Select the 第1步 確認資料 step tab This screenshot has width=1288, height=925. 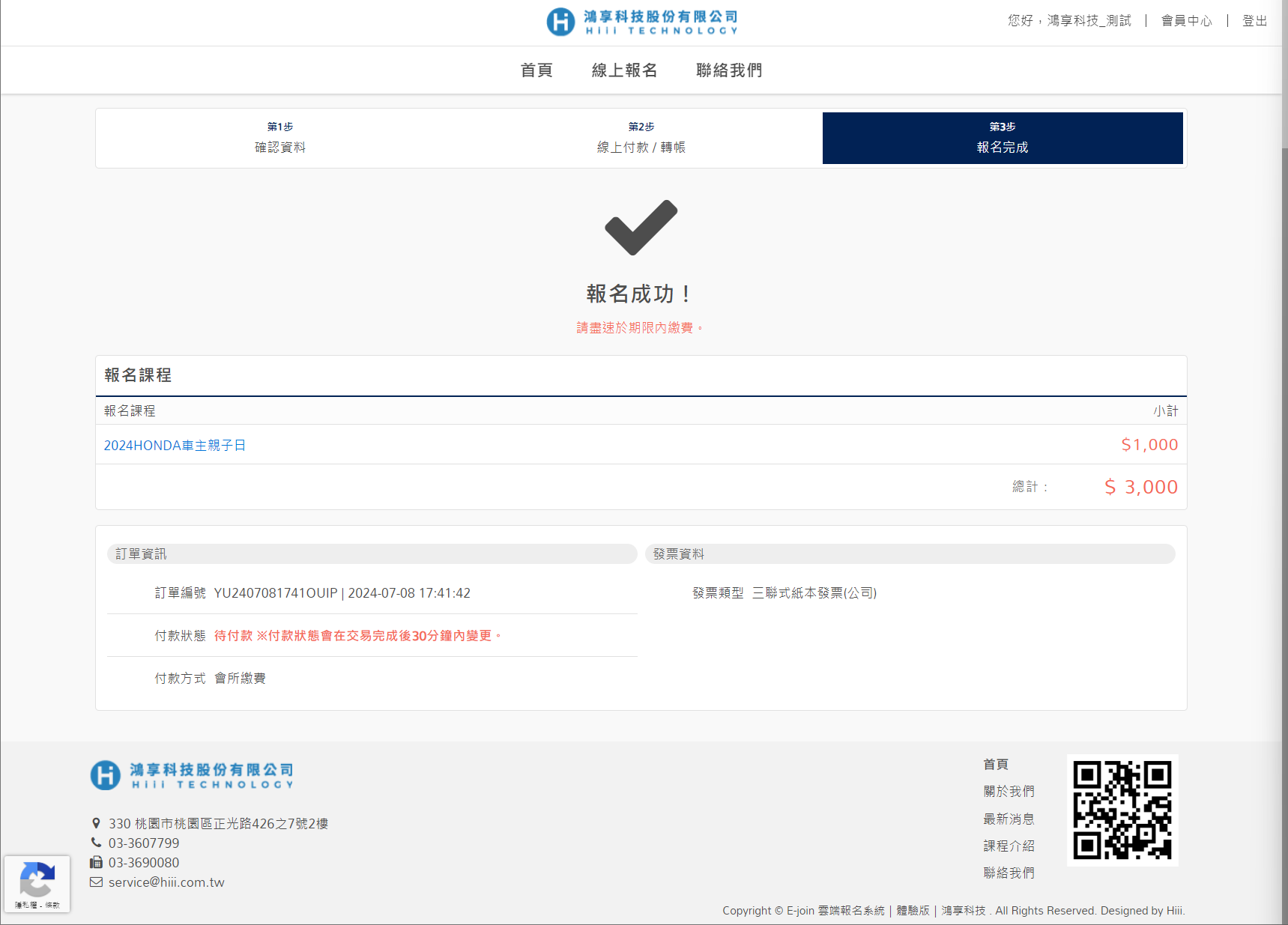pos(279,139)
